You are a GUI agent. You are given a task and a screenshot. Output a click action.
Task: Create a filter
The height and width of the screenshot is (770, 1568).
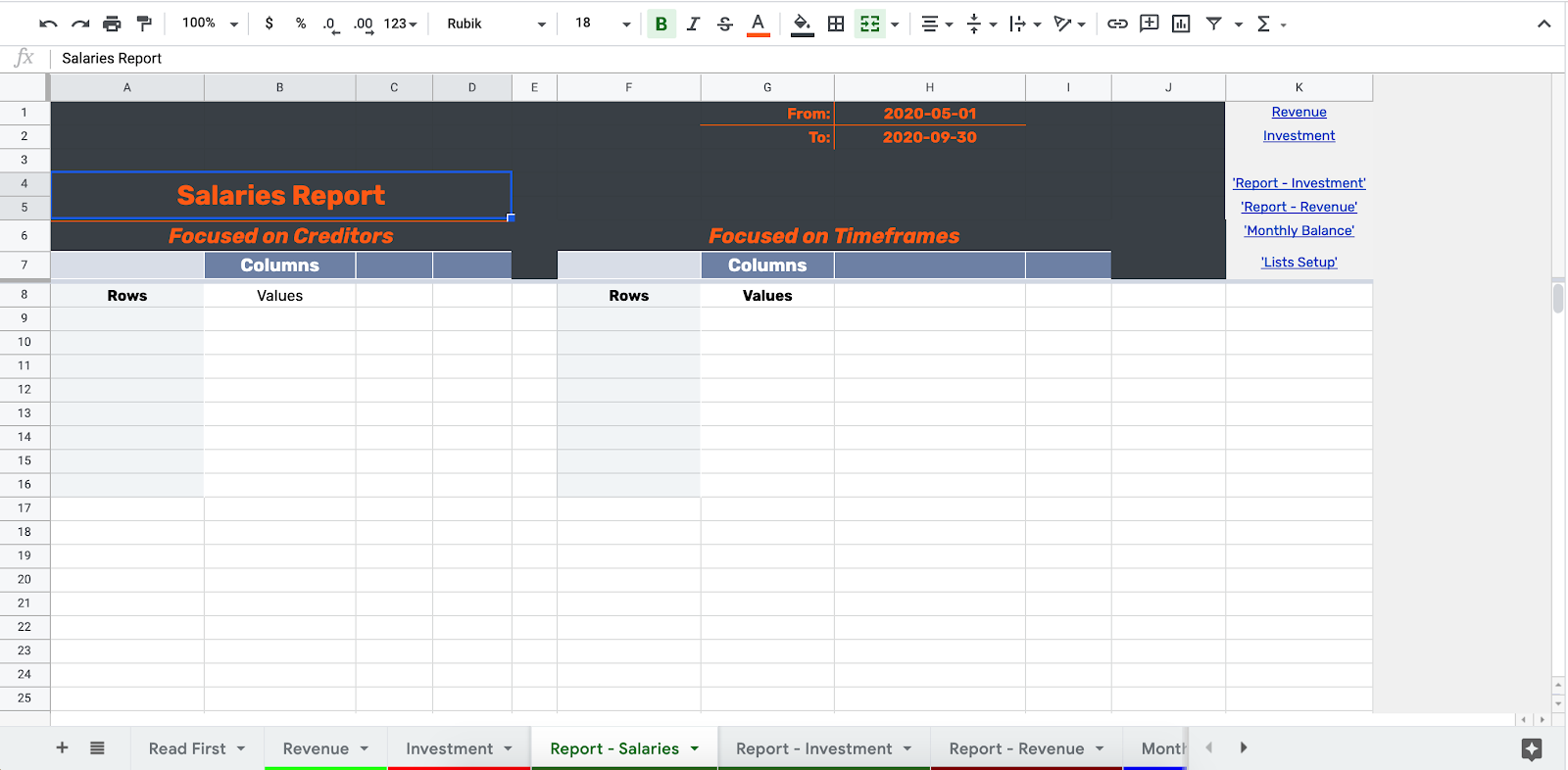[1213, 24]
